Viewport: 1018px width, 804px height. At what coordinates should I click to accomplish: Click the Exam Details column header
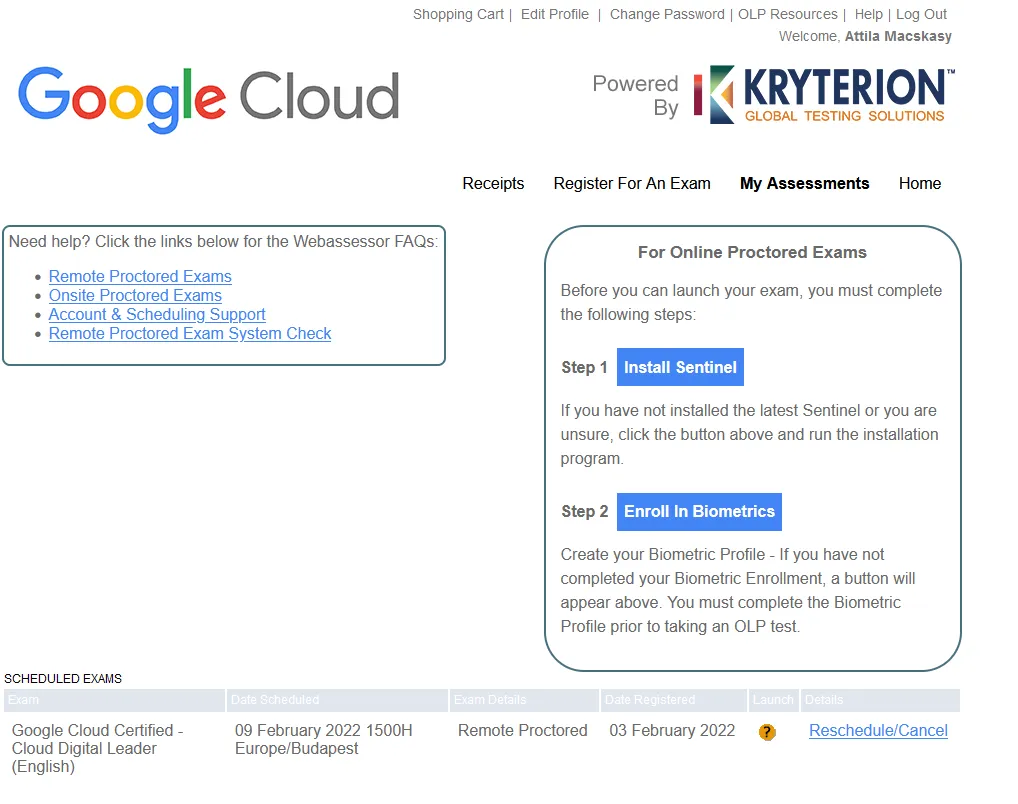tap(524, 700)
